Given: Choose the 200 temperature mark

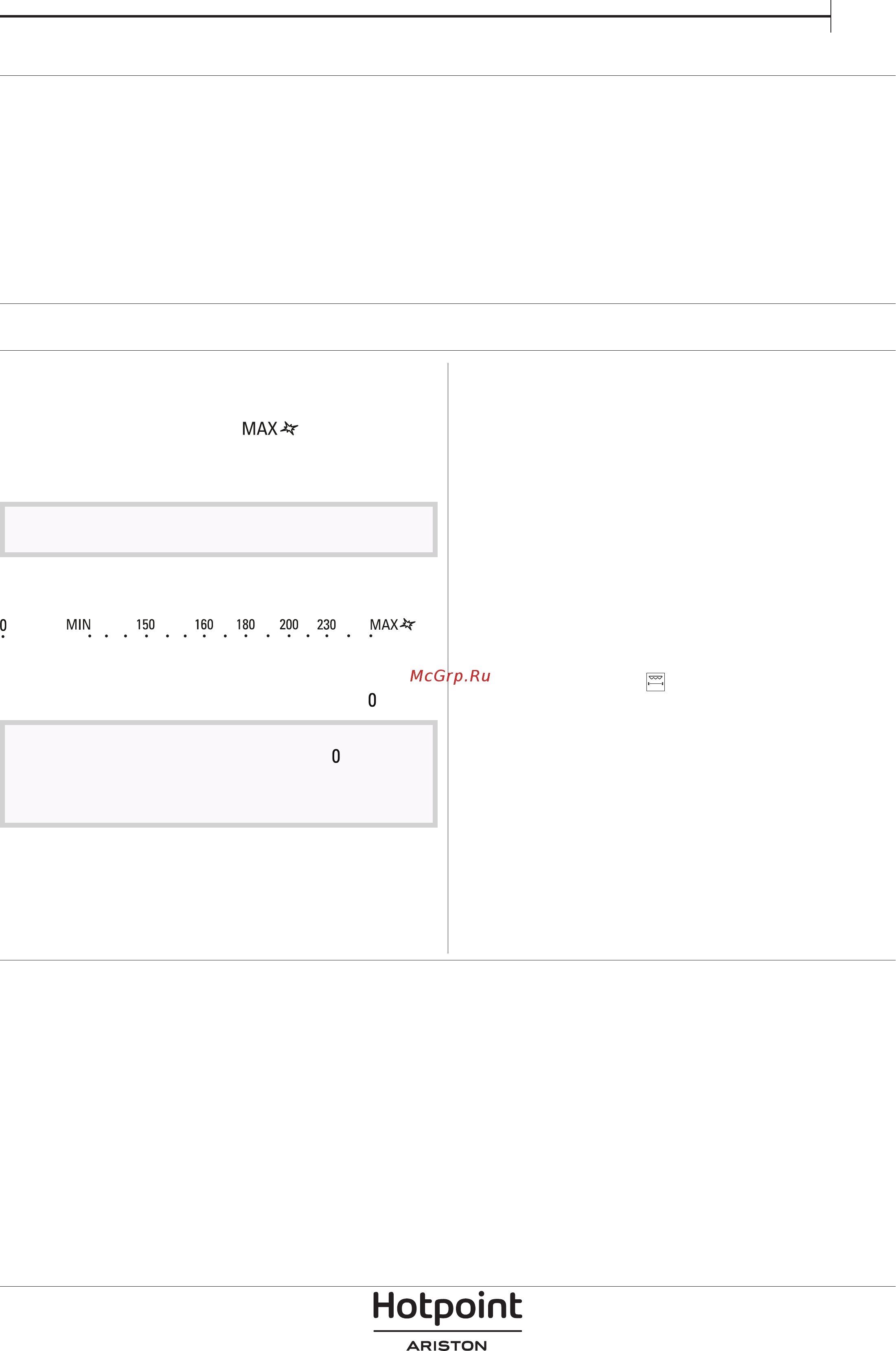Looking at the screenshot, I should 289,624.
